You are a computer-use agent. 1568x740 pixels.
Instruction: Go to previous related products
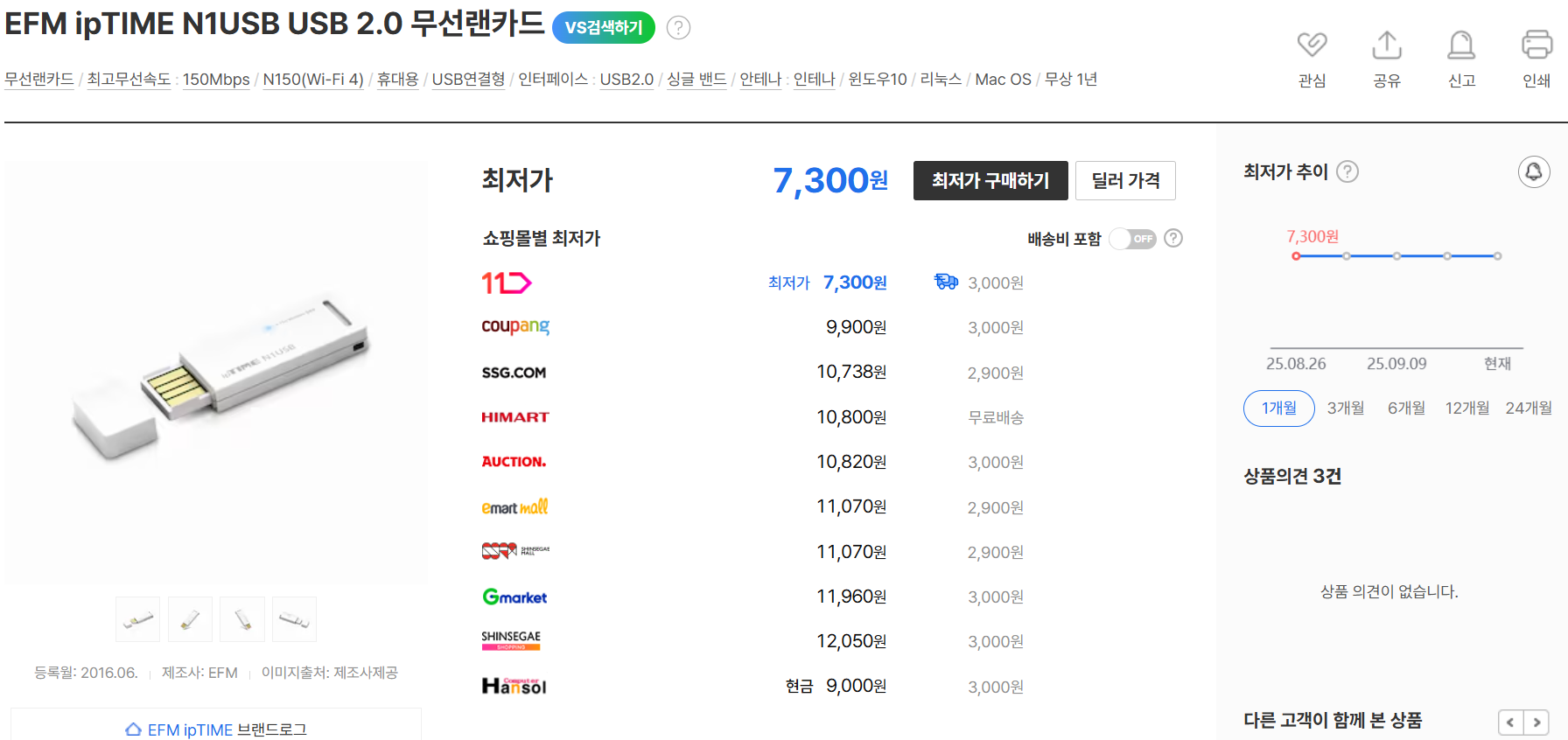pyautogui.click(x=1510, y=723)
